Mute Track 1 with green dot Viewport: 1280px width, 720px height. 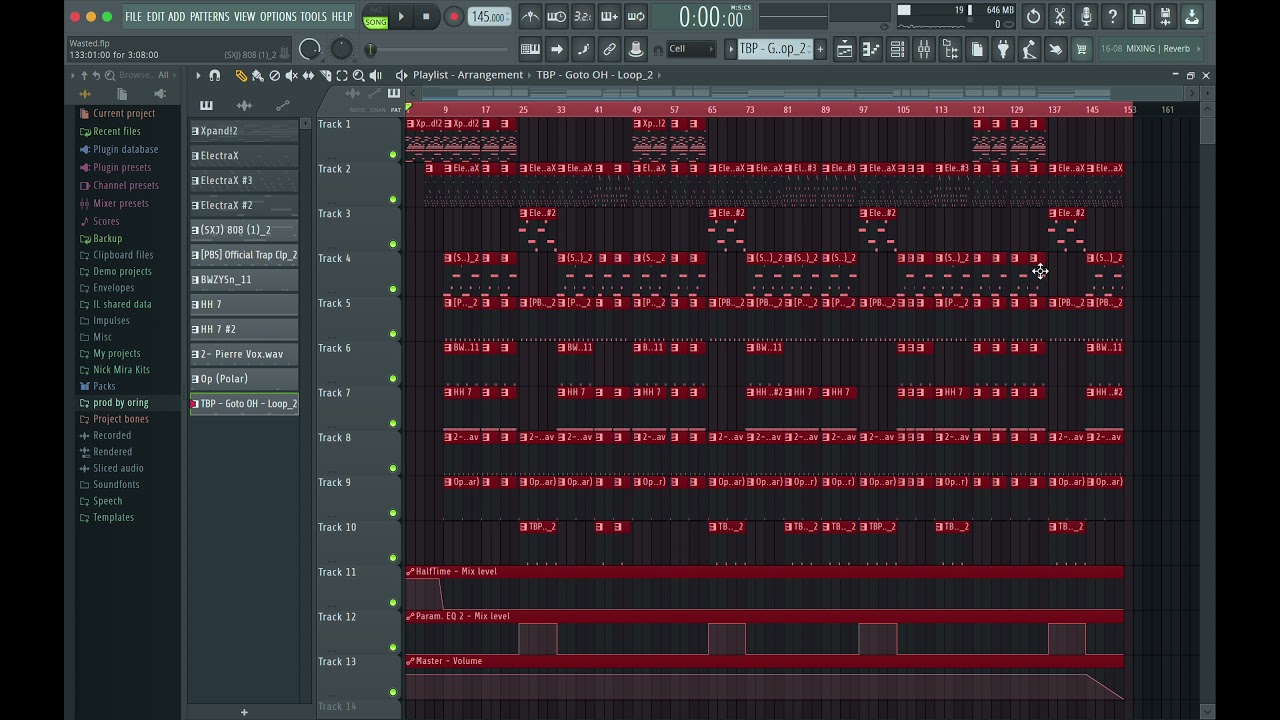393,155
